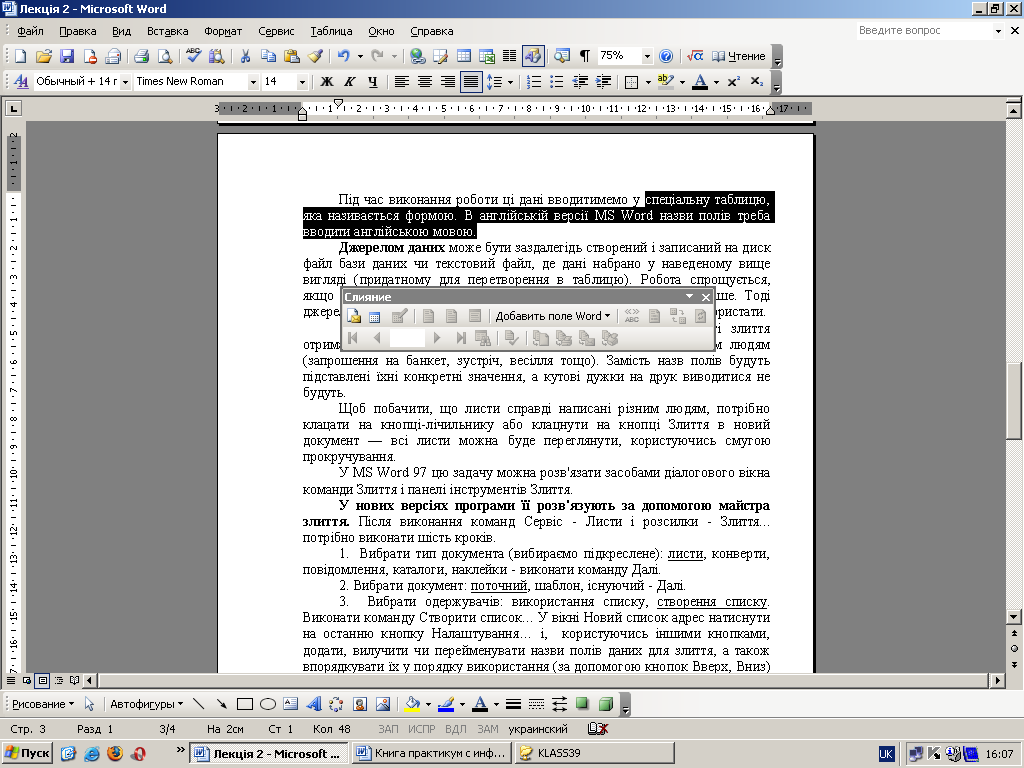Apply subscript formatting
This screenshot has height=768, width=1024.
click(756, 82)
